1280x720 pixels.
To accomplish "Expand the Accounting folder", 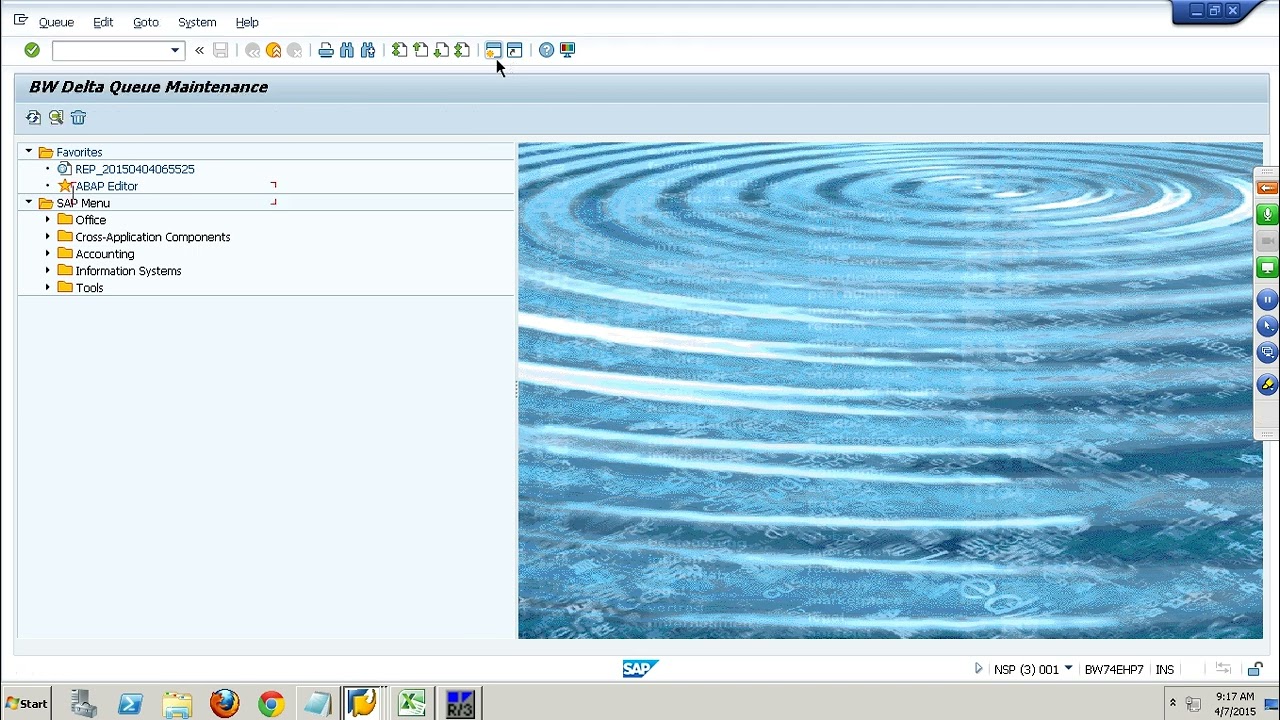I will (x=47, y=254).
